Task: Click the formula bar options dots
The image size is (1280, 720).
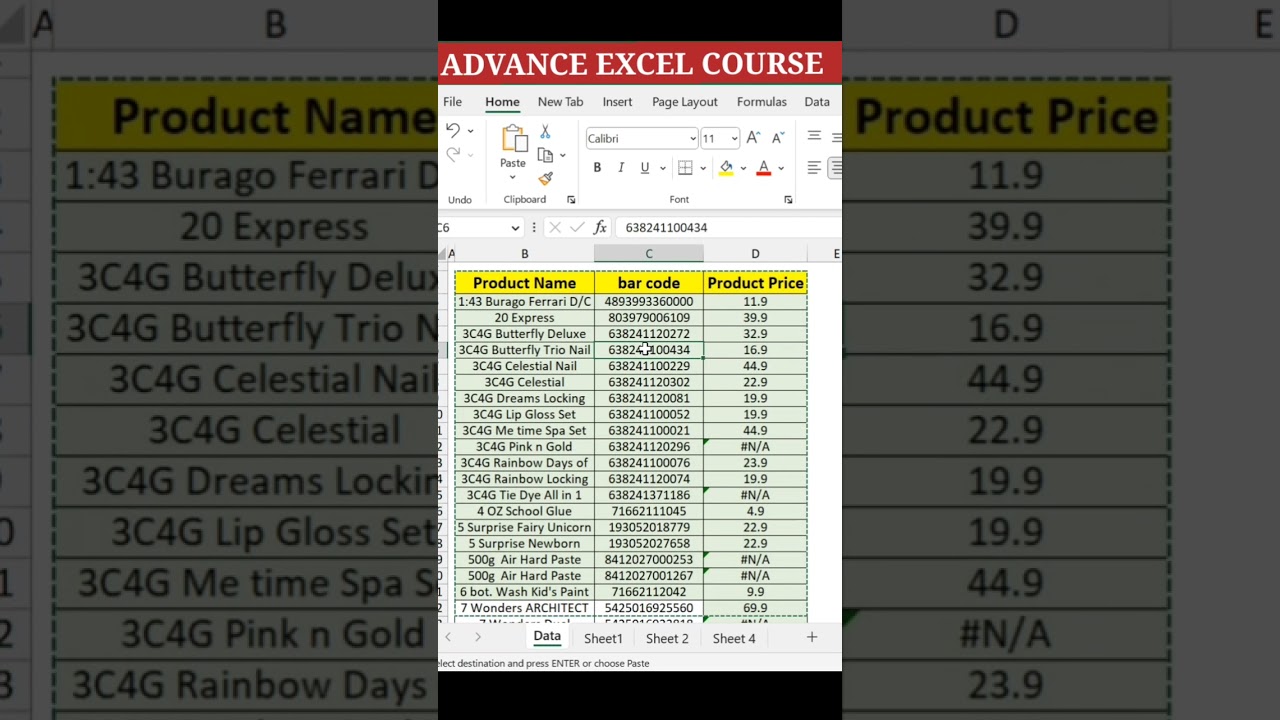Action: (534, 228)
